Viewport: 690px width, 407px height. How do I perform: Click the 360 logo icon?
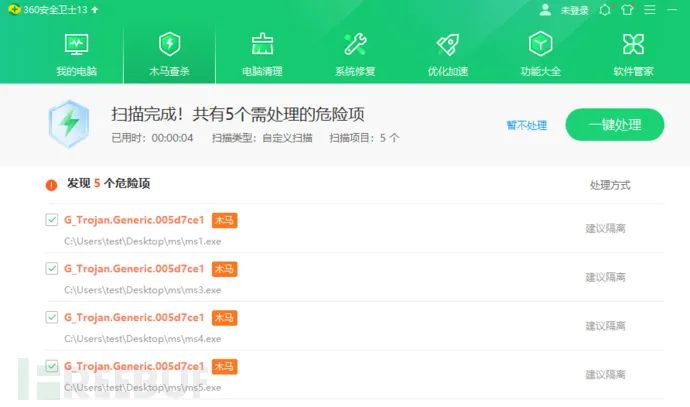14,9
